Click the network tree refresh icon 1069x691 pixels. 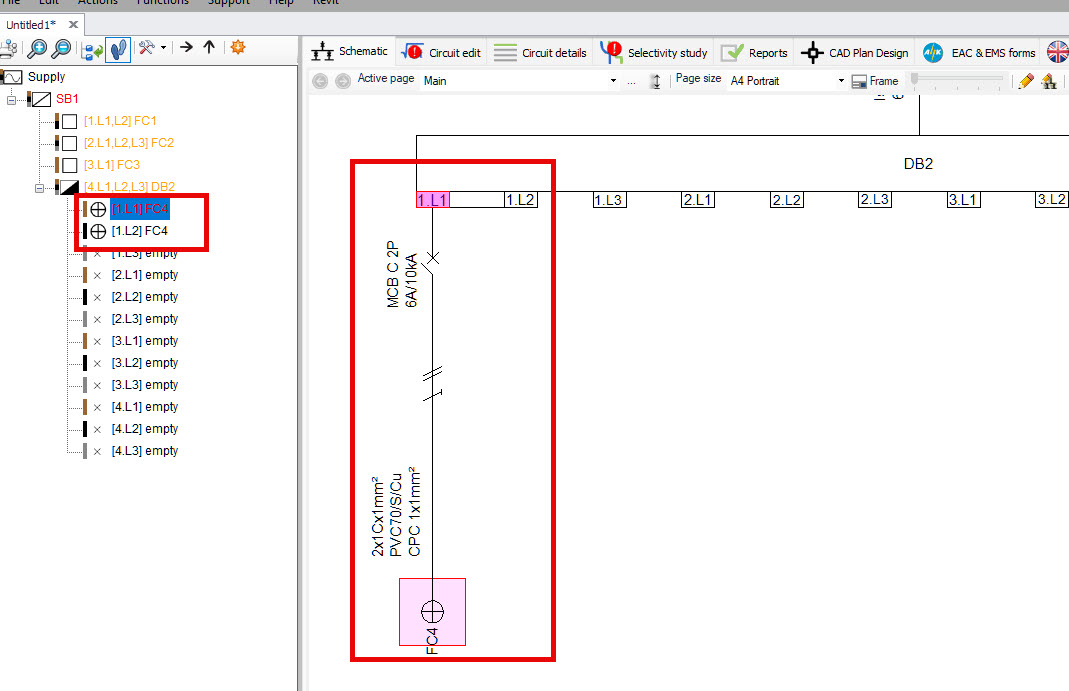(x=91, y=48)
